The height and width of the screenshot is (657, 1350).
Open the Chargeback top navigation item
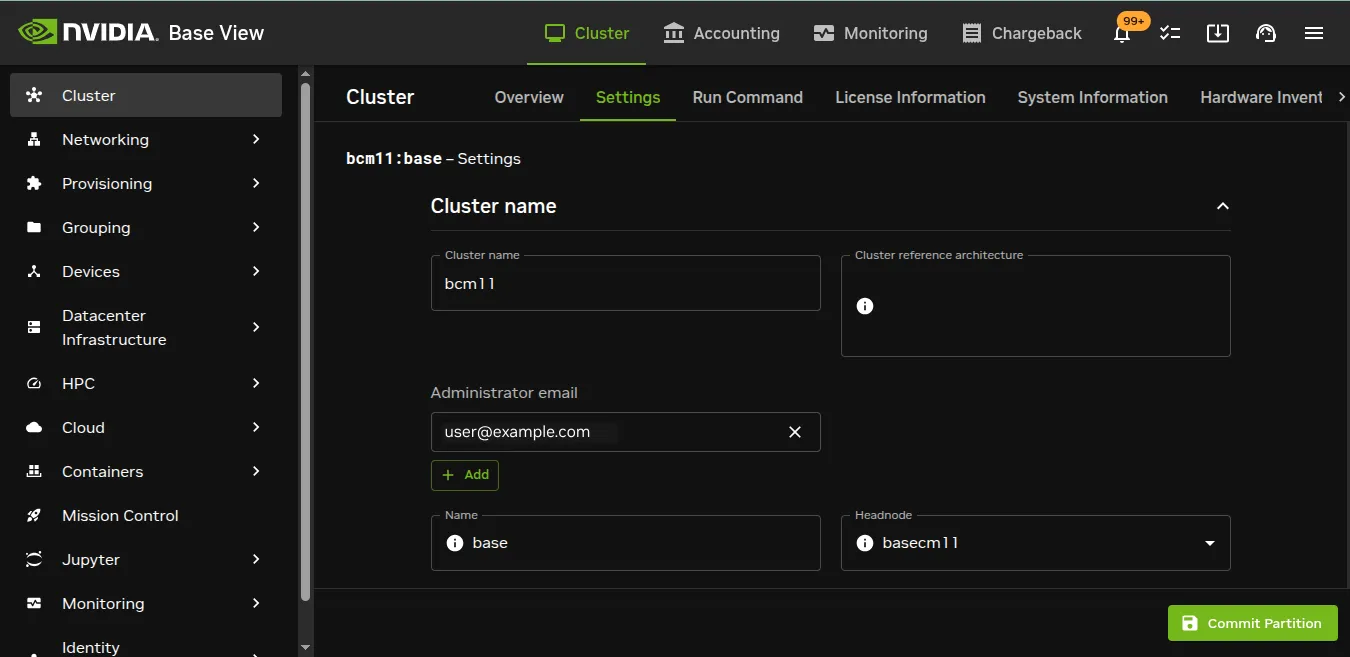tap(1021, 33)
